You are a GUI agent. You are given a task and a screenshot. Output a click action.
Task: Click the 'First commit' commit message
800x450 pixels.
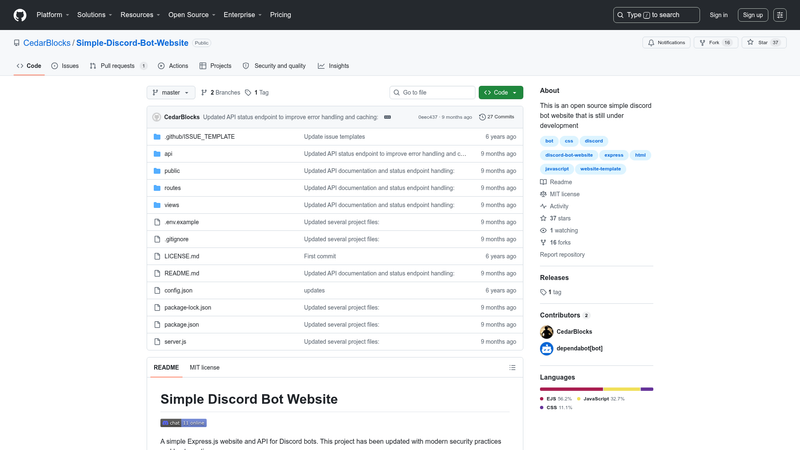[x=320, y=256]
